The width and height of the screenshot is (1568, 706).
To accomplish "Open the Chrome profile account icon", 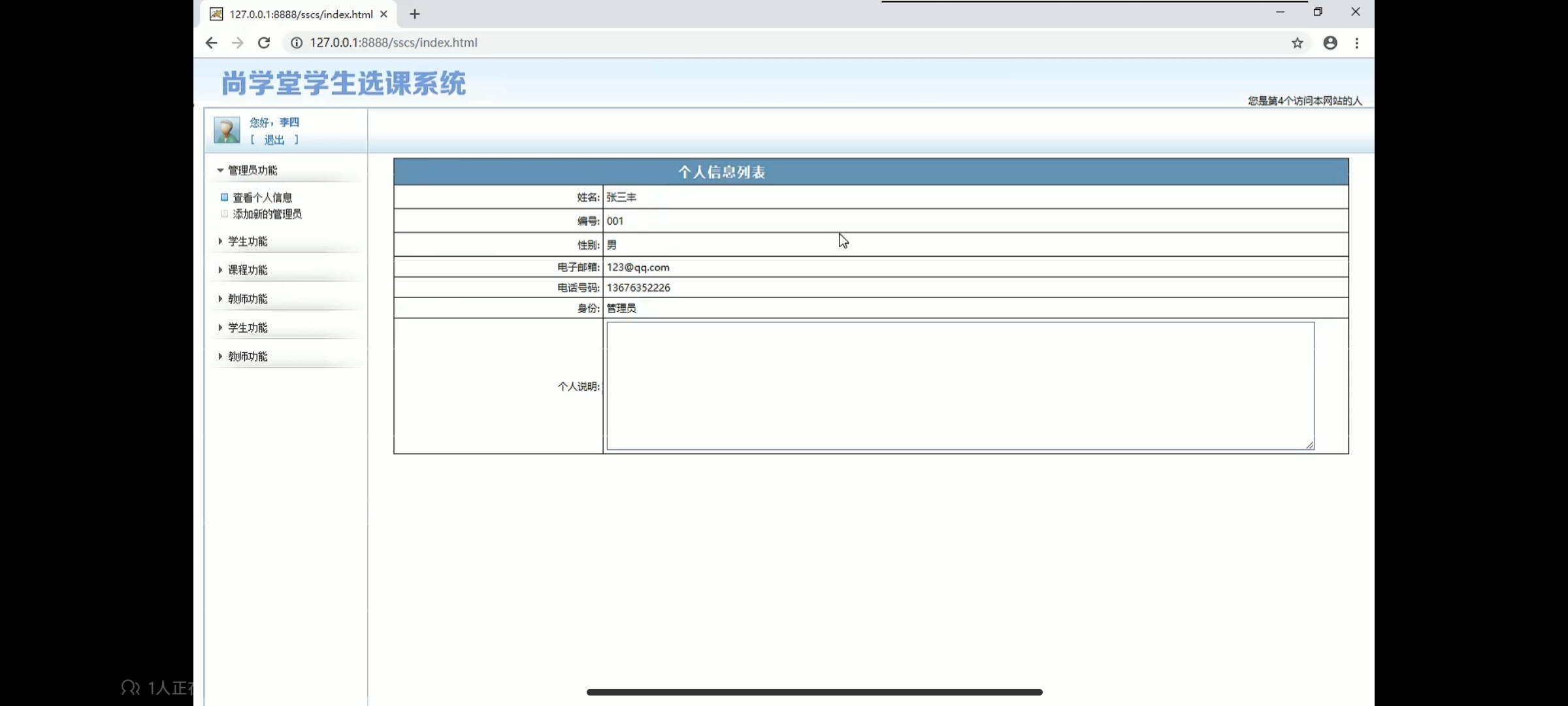I will [x=1330, y=43].
